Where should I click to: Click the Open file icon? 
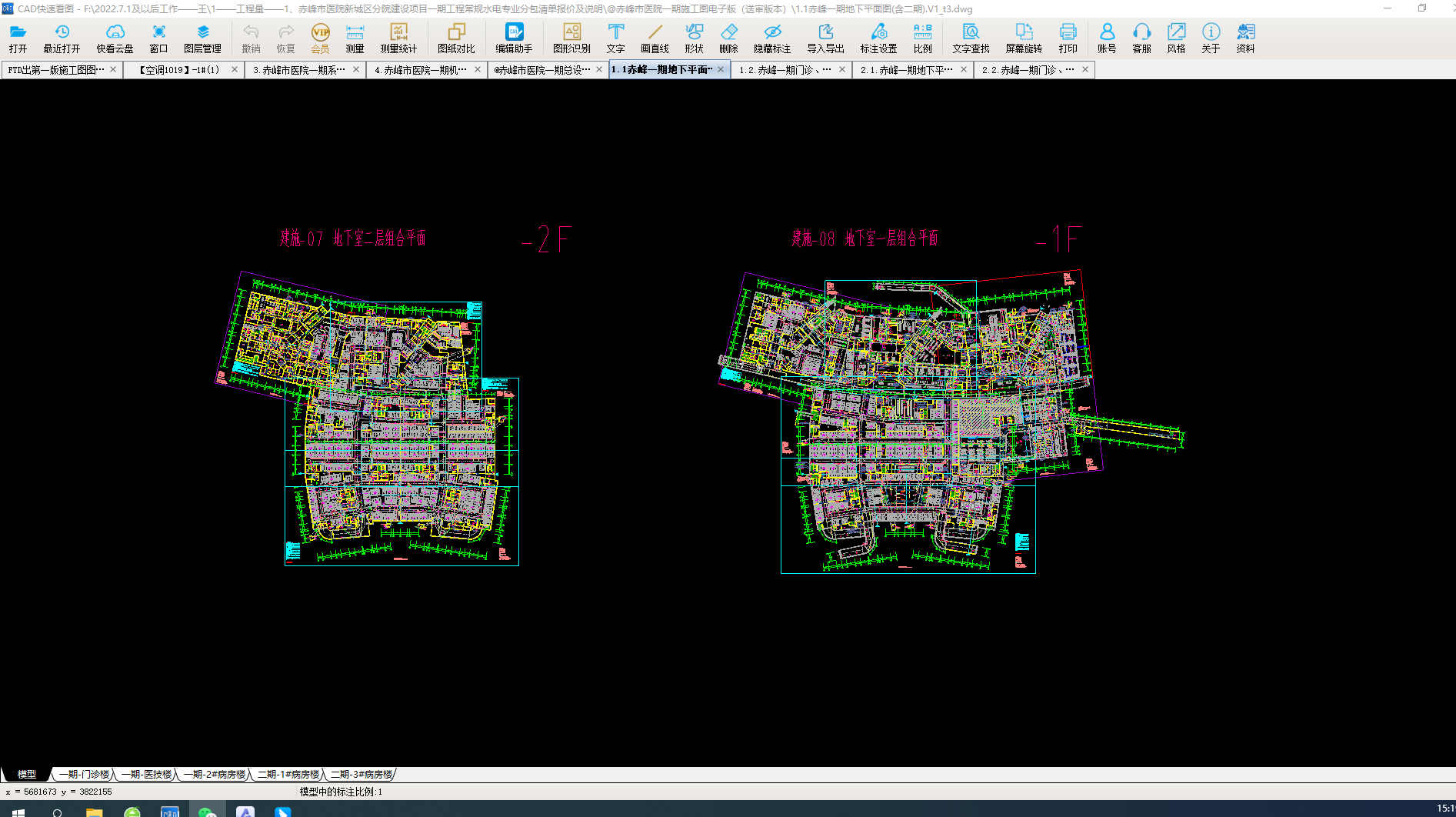click(x=18, y=38)
